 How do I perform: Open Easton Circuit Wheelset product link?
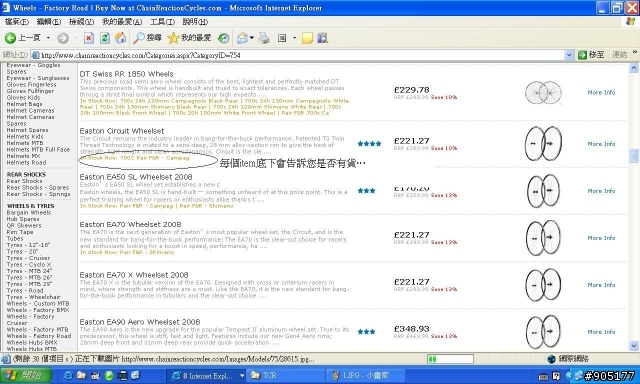click(122, 131)
